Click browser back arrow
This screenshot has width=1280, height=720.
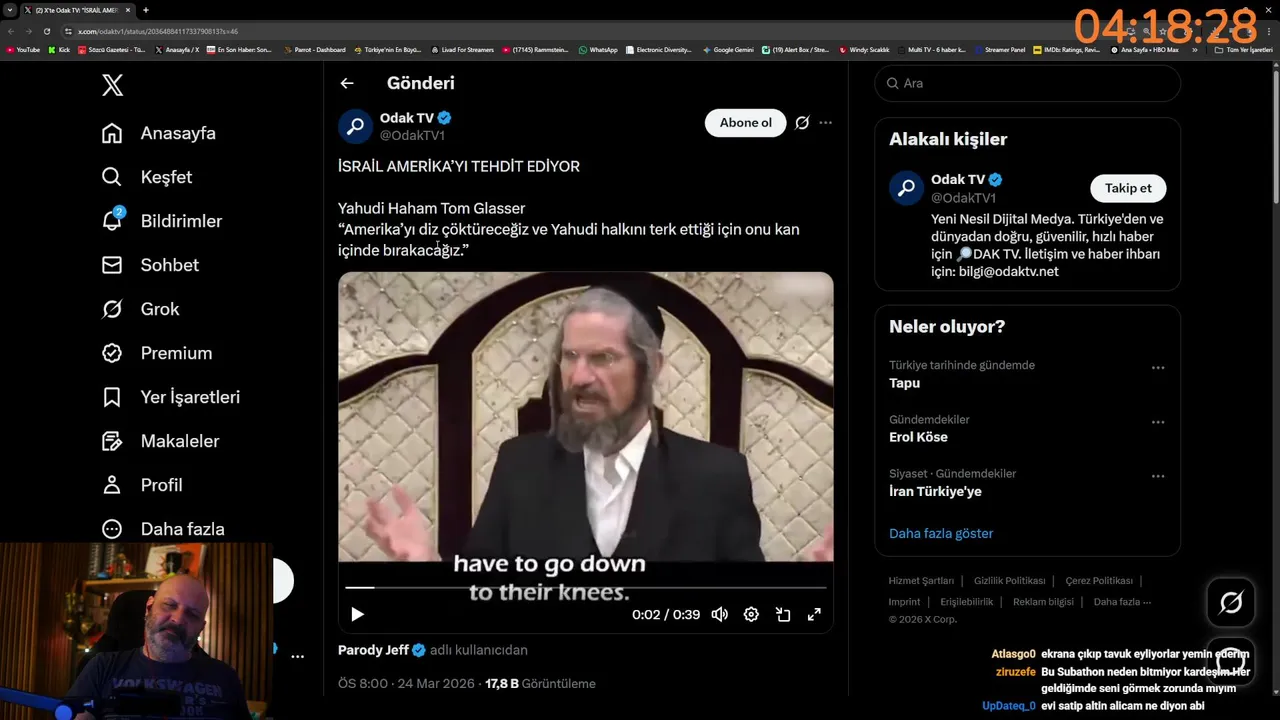11,32
